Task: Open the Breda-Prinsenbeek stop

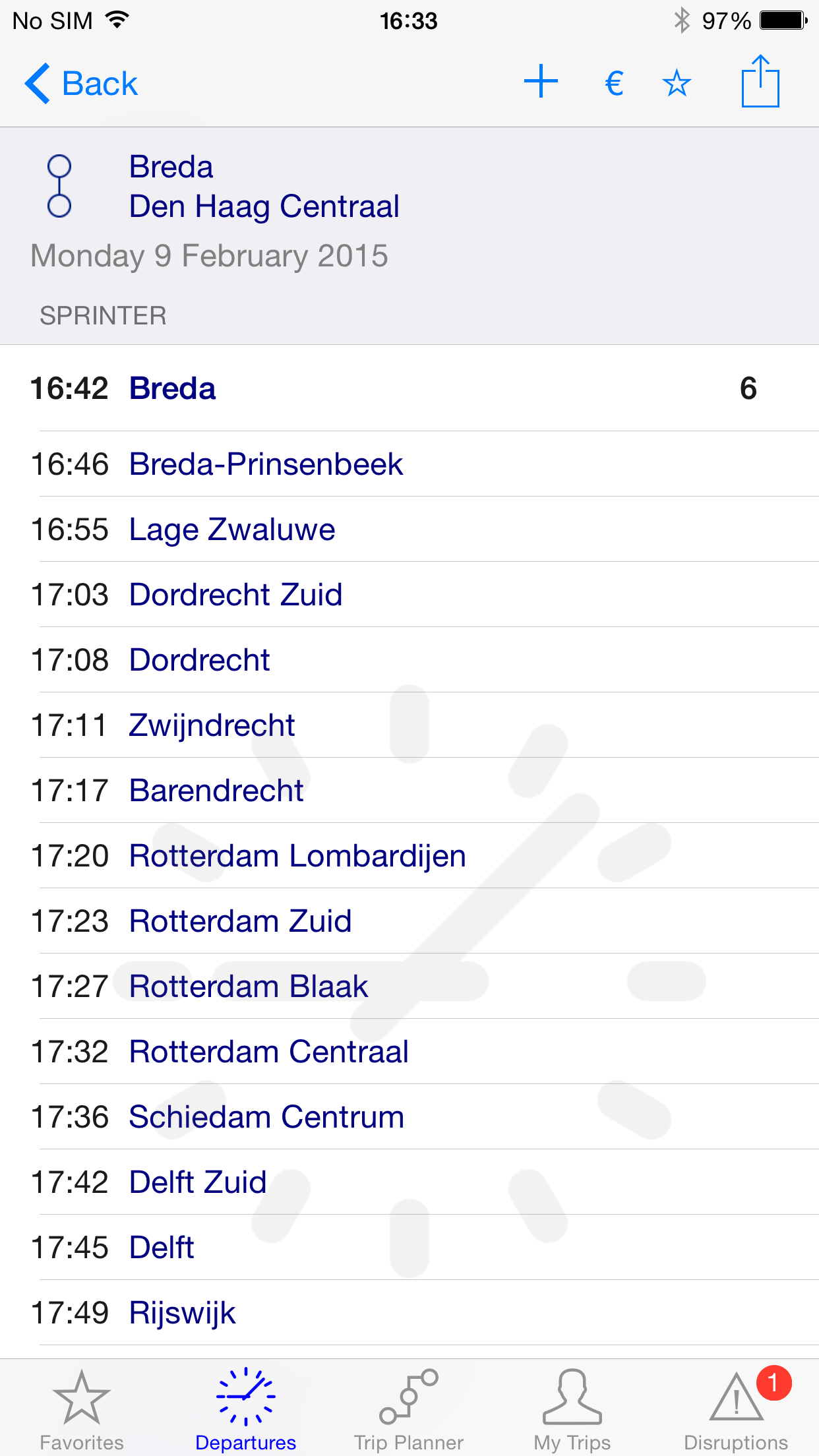Action: (x=409, y=464)
